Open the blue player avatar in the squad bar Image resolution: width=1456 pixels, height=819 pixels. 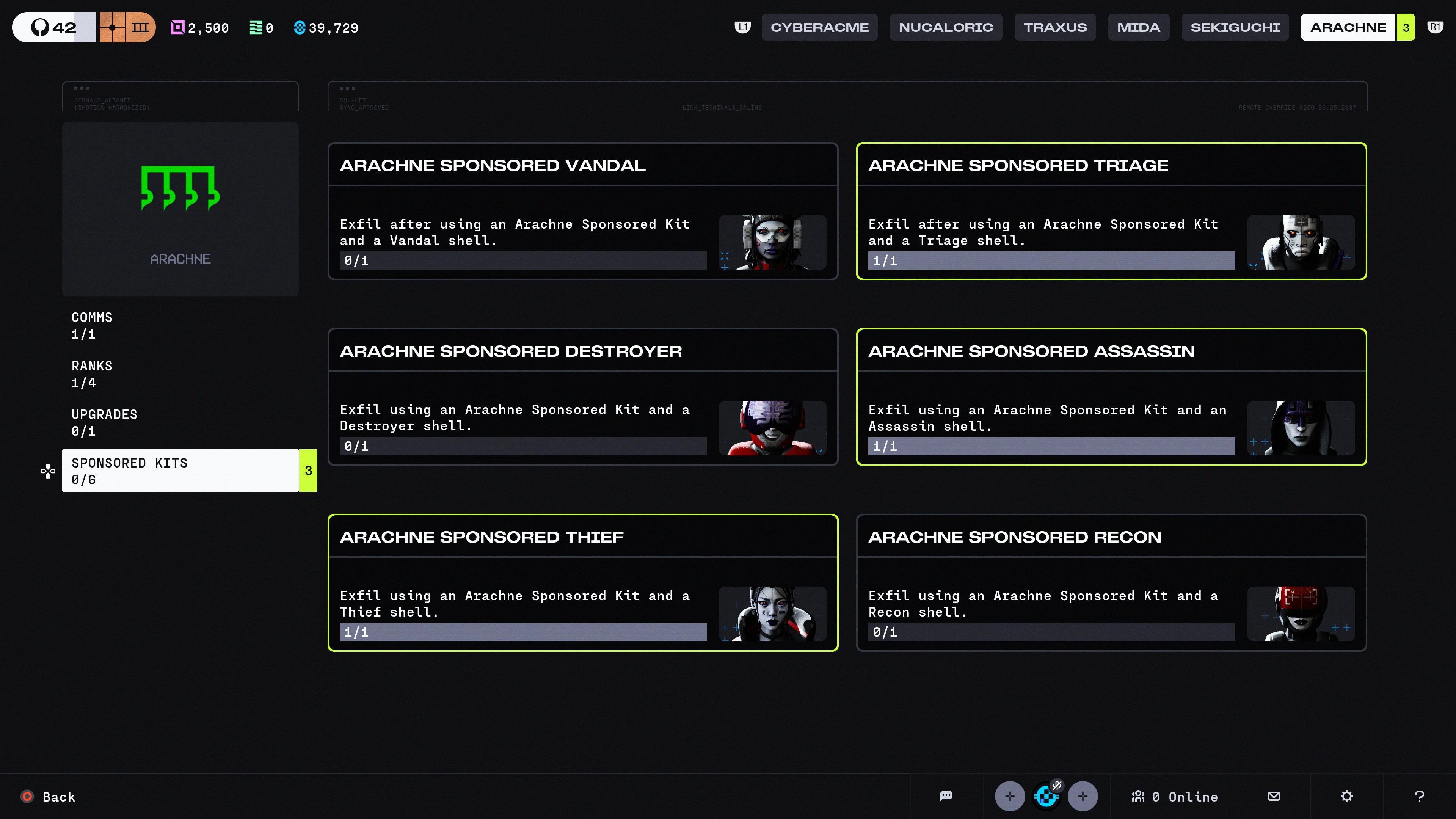[x=1046, y=796]
